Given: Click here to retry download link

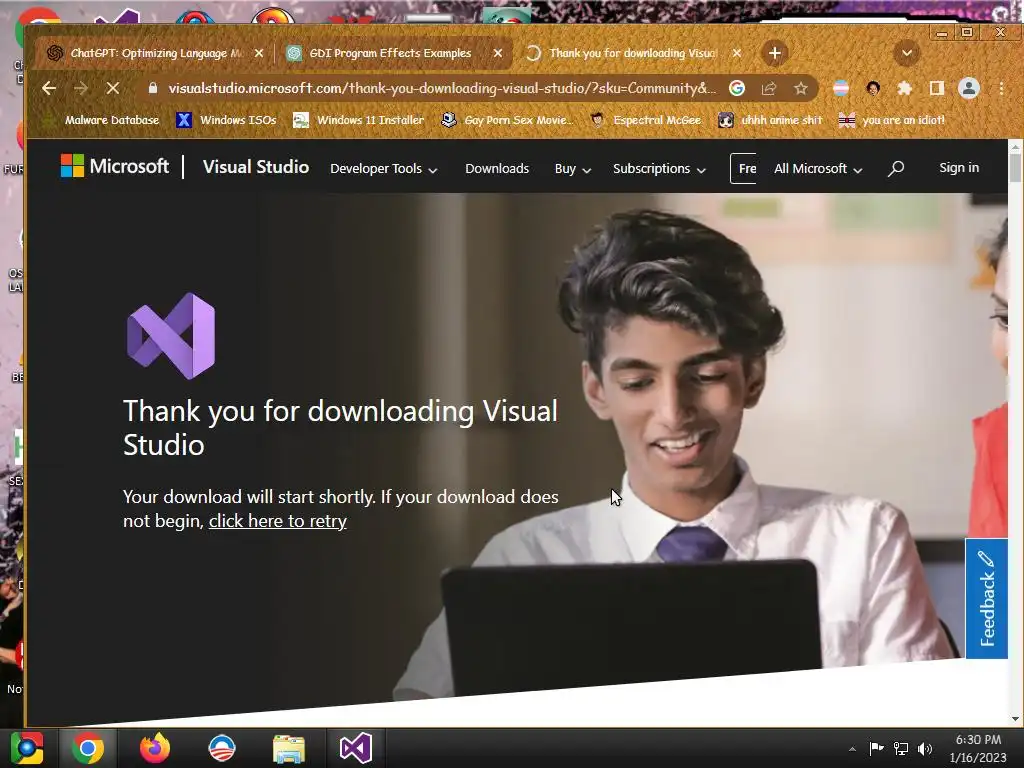Looking at the screenshot, I should click(278, 521).
